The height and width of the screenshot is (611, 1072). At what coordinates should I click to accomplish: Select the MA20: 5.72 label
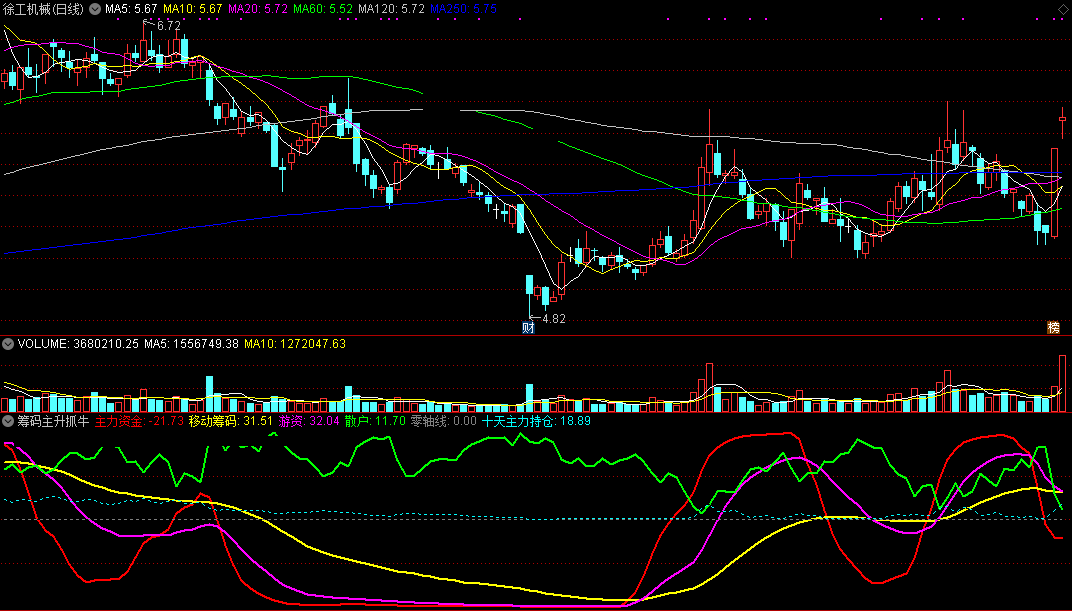point(257,9)
